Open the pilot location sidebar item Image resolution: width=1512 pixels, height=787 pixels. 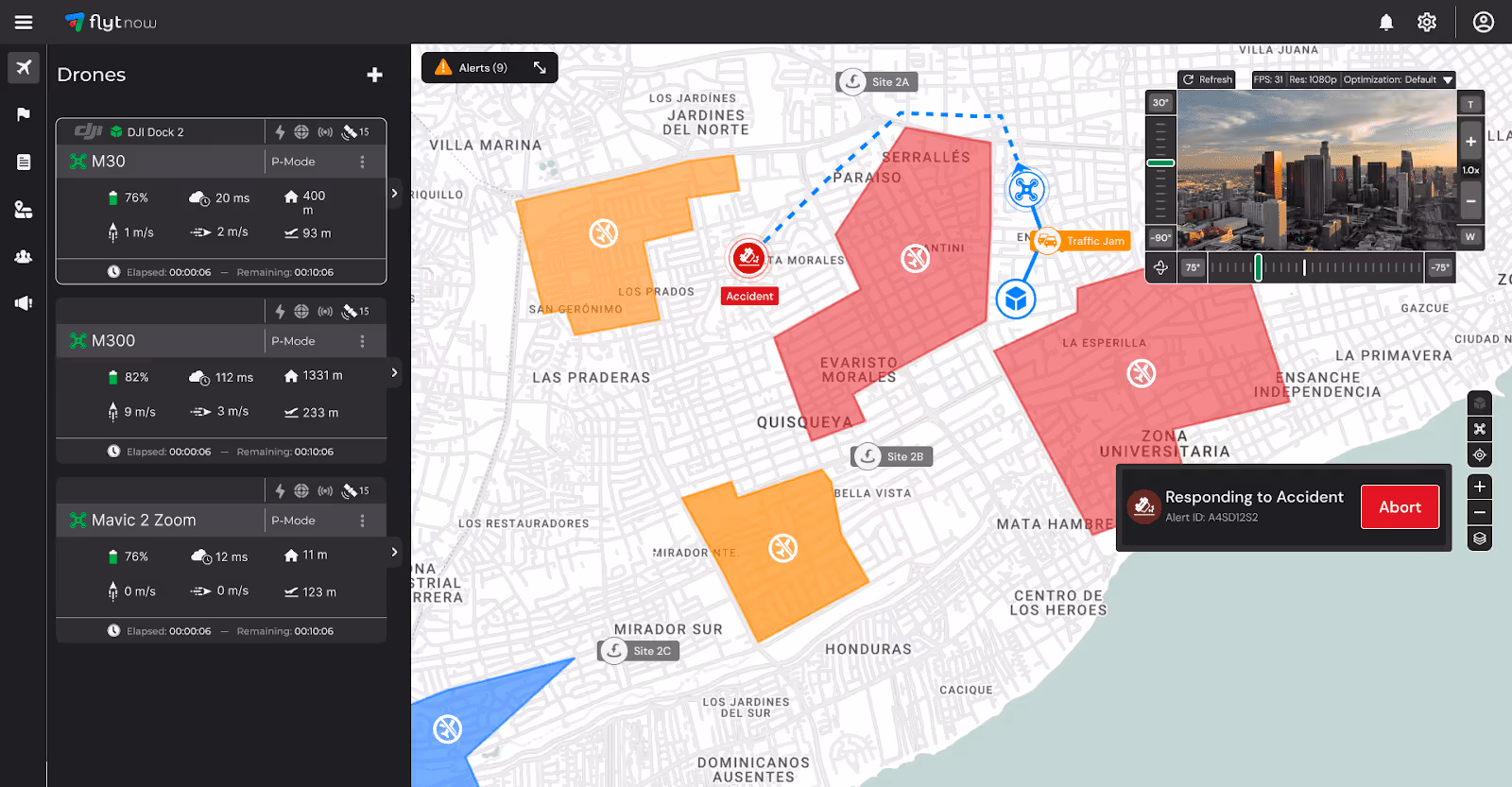24,209
